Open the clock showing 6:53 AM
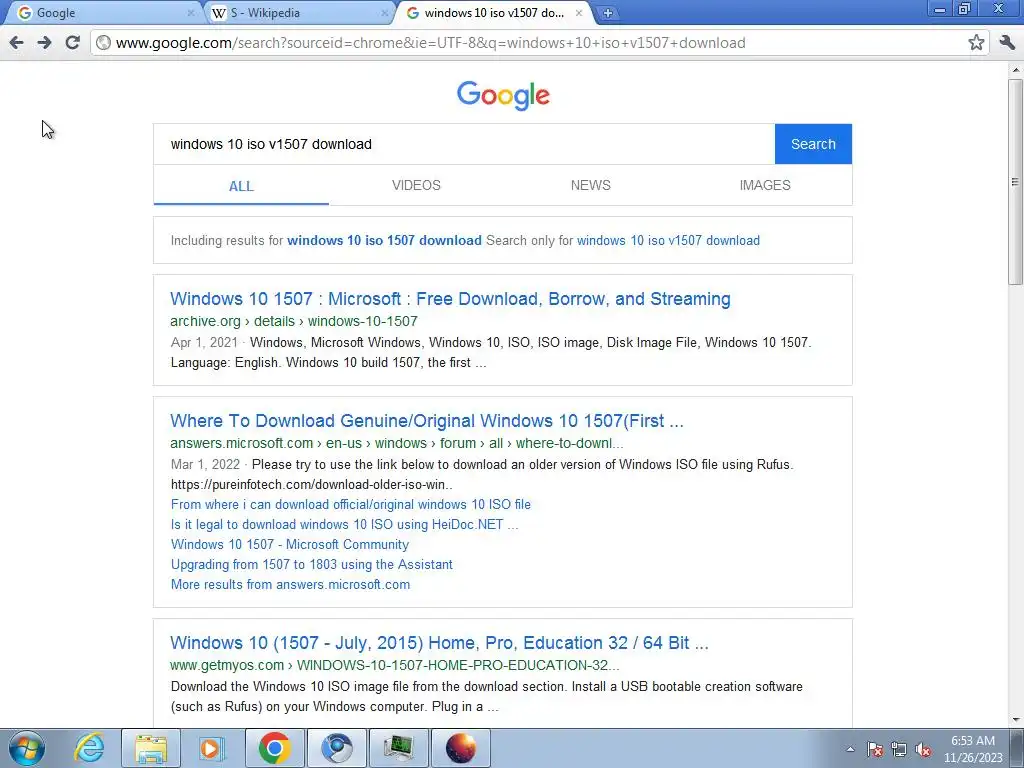 click(972, 749)
